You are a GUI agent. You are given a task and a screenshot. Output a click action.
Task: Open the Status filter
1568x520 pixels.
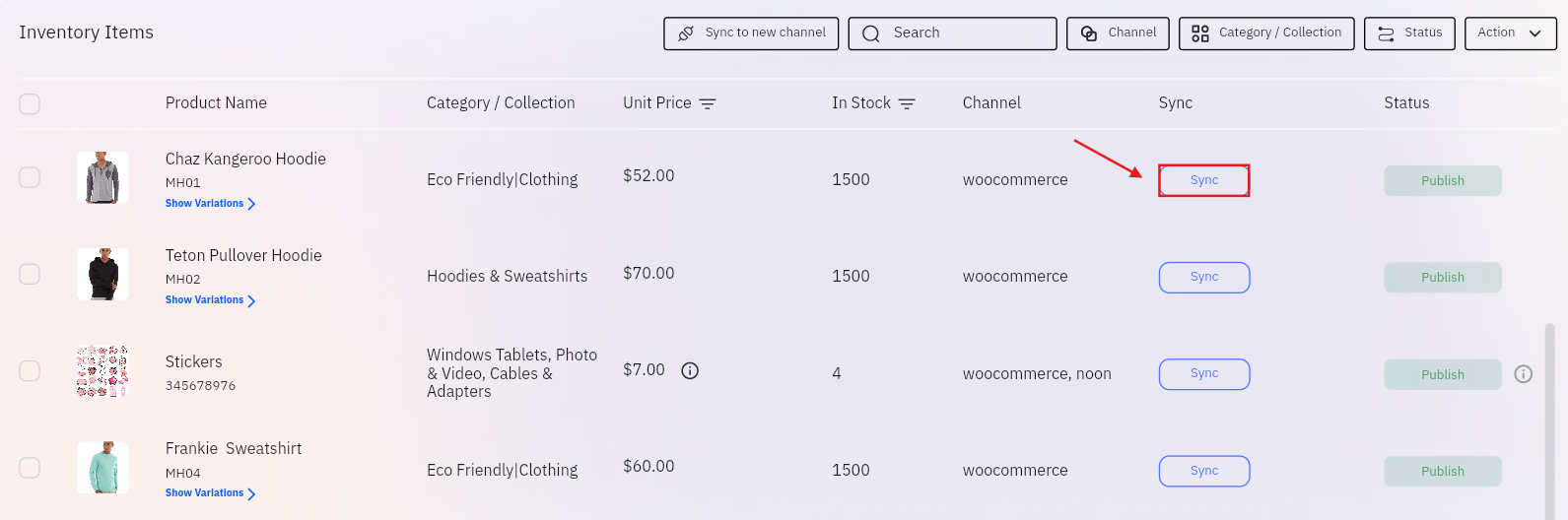tap(1409, 32)
